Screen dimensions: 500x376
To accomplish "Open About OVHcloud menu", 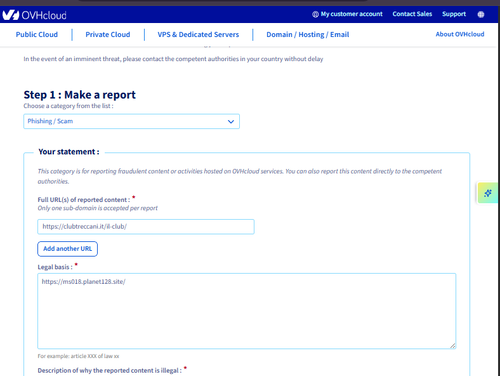I will point(460,34).
